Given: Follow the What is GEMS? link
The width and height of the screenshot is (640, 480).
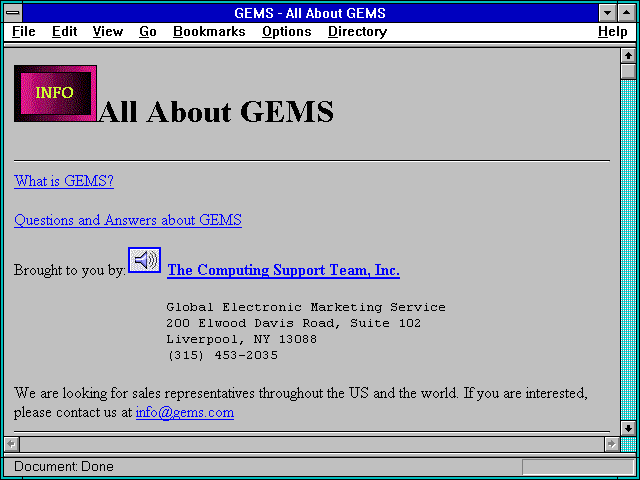Looking at the screenshot, I should click(64, 181).
